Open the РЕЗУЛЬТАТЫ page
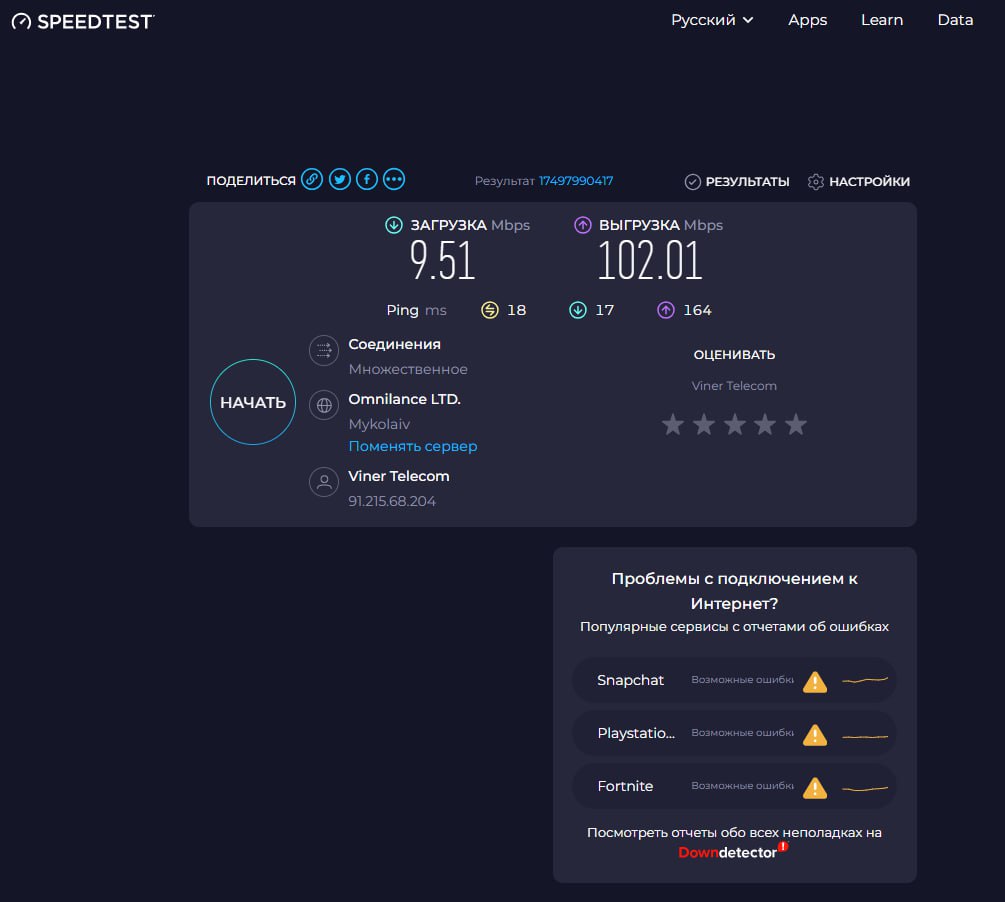The image size is (1005, 902). (x=737, y=182)
